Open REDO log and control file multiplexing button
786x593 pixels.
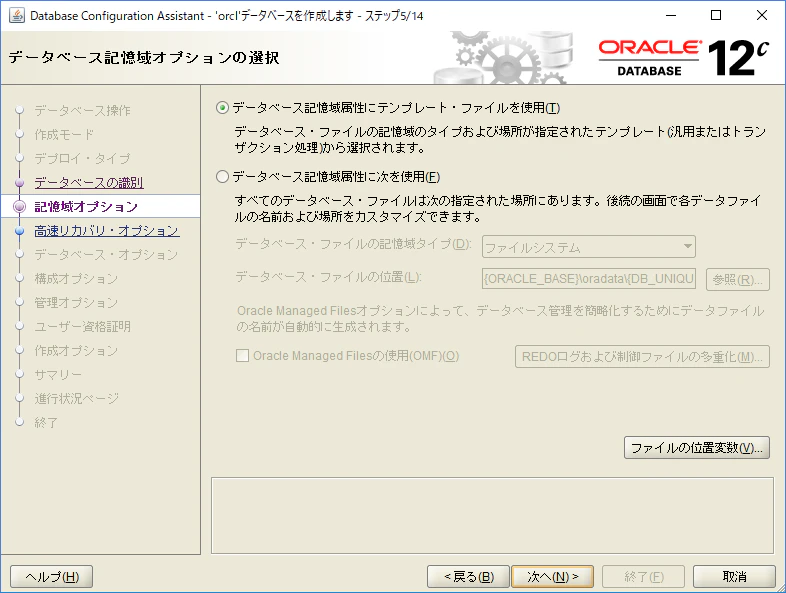click(642, 356)
